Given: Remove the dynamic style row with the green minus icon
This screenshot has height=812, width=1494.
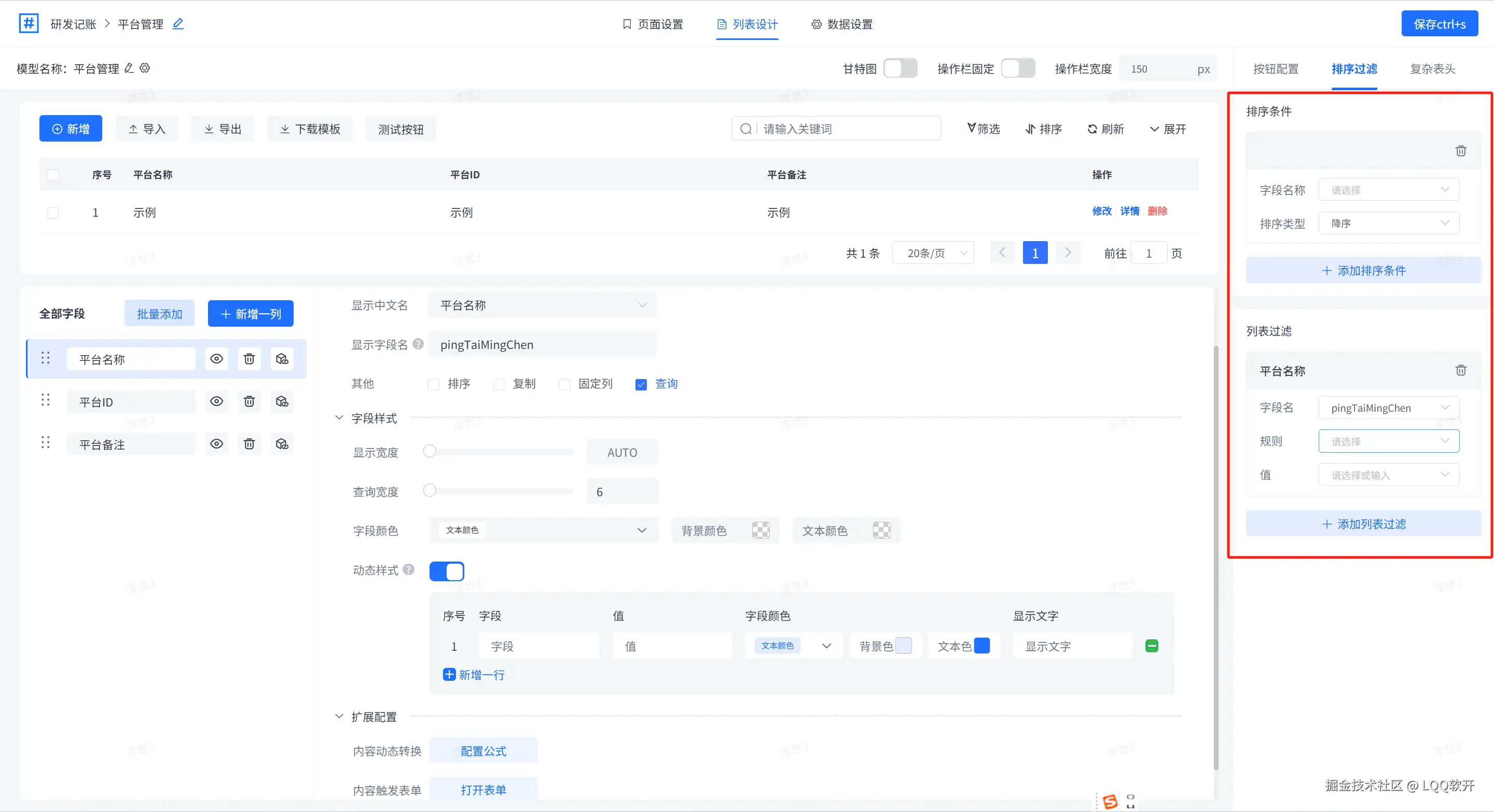Looking at the screenshot, I should coord(1152,646).
